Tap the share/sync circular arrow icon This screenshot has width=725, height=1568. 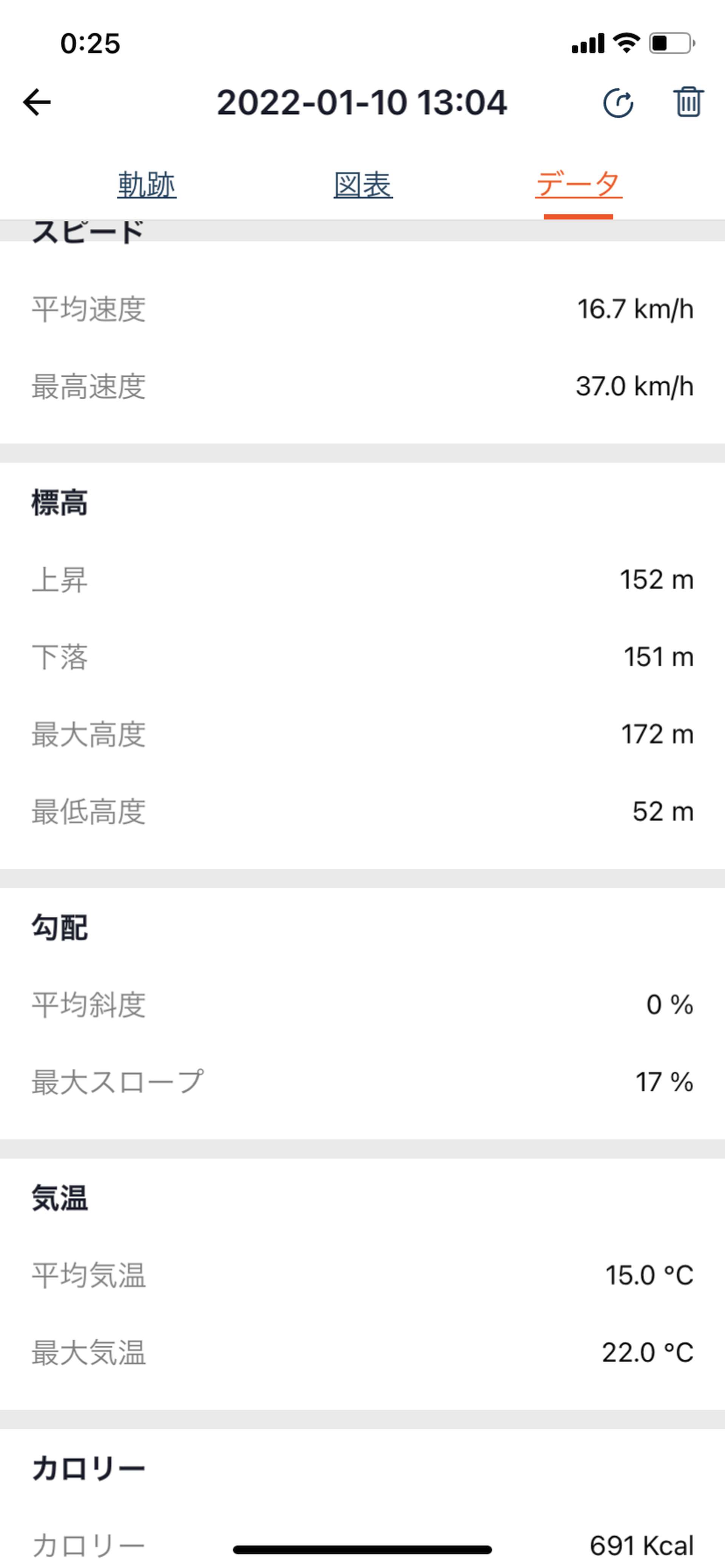pyautogui.click(x=619, y=102)
